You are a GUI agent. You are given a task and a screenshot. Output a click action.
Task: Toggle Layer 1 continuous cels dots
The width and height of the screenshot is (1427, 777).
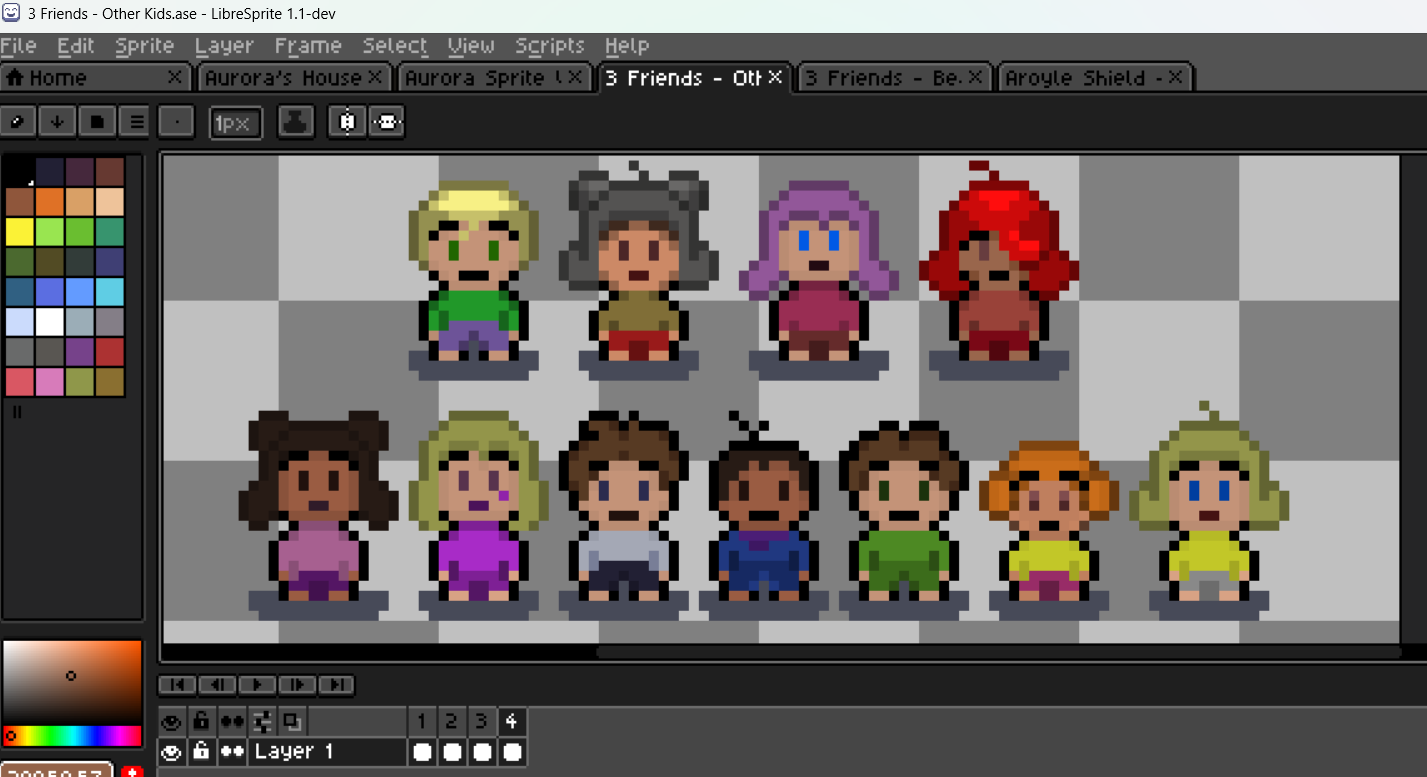232,752
